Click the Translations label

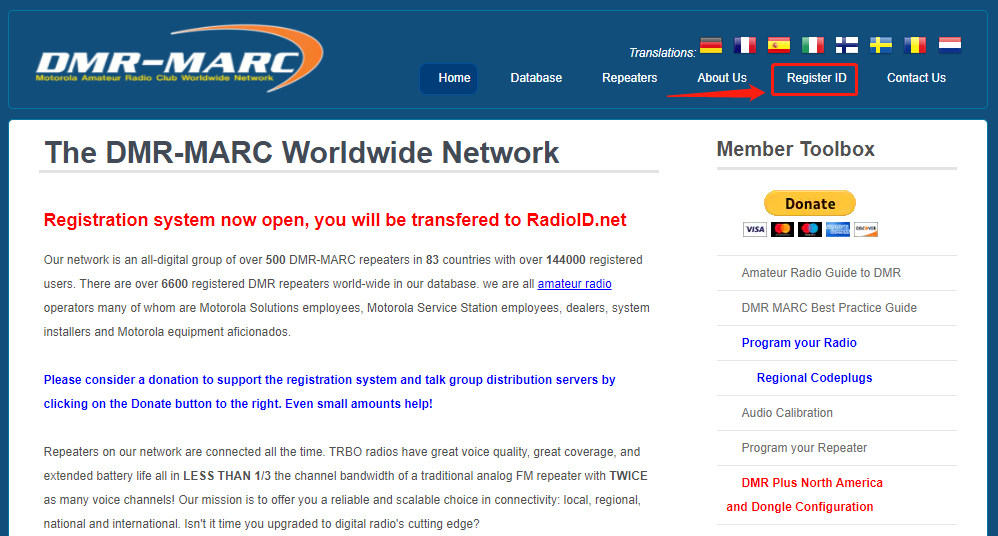662,53
